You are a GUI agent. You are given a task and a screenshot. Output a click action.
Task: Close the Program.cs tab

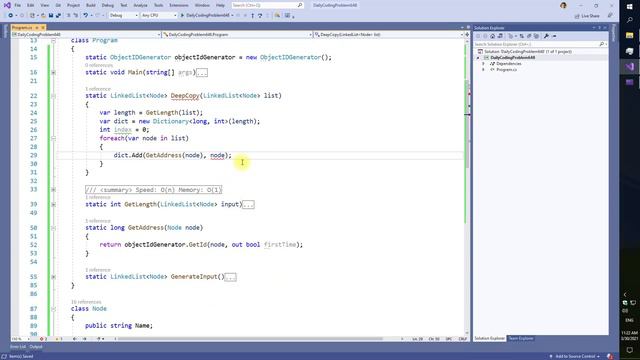pyautogui.click(x=43, y=27)
